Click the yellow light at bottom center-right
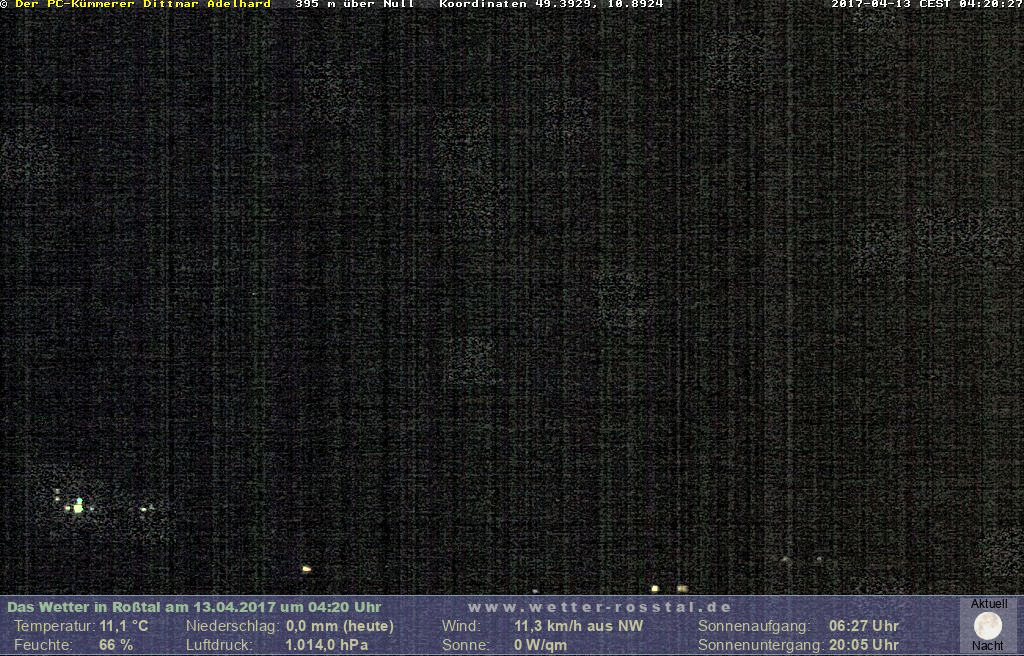Screen dimensions: 1024x656 click(x=655, y=588)
